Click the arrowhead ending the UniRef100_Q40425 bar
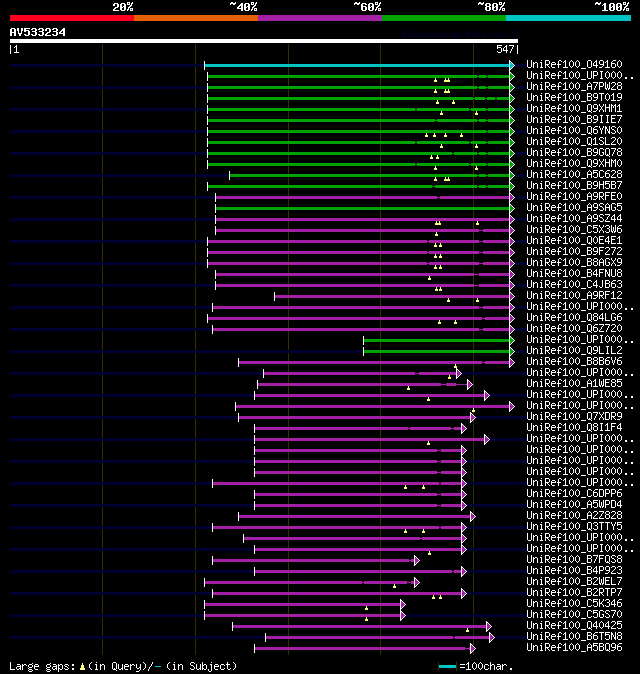Viewport: 640px width, 674px height. 489,627
